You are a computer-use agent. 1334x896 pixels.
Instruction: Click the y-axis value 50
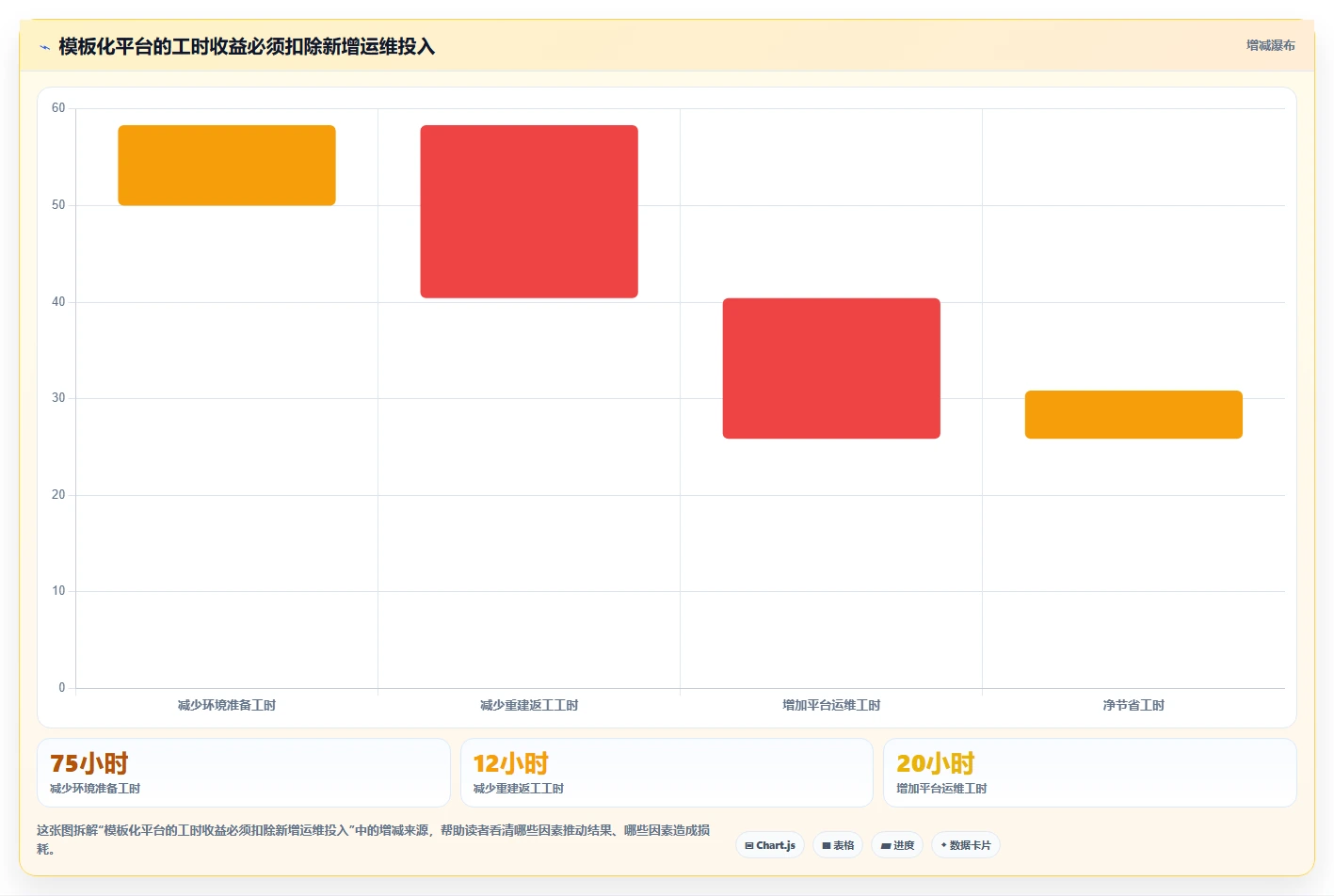point(58,205)
